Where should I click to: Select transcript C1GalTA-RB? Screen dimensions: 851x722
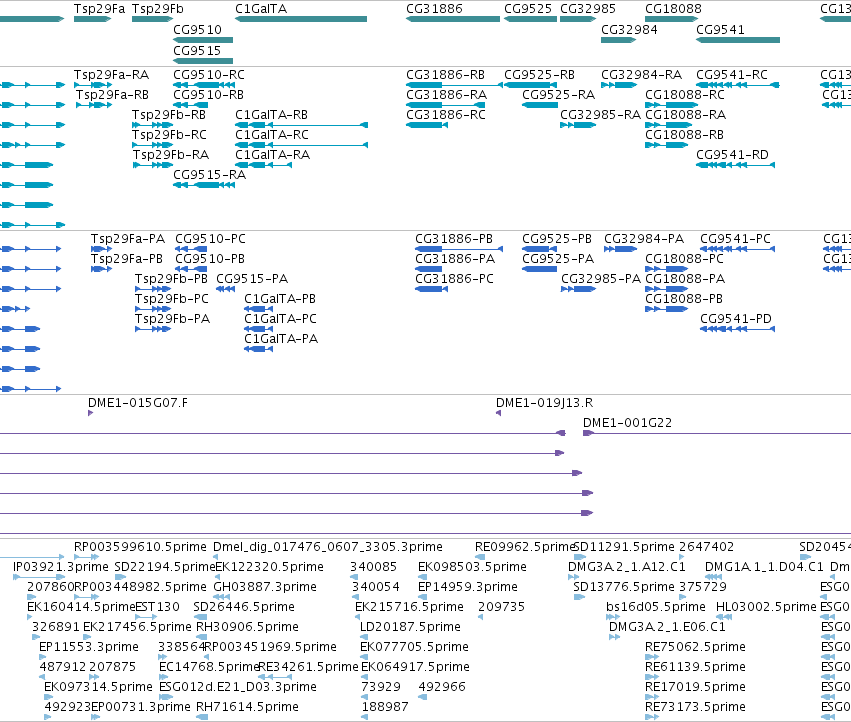coord(271,115)
